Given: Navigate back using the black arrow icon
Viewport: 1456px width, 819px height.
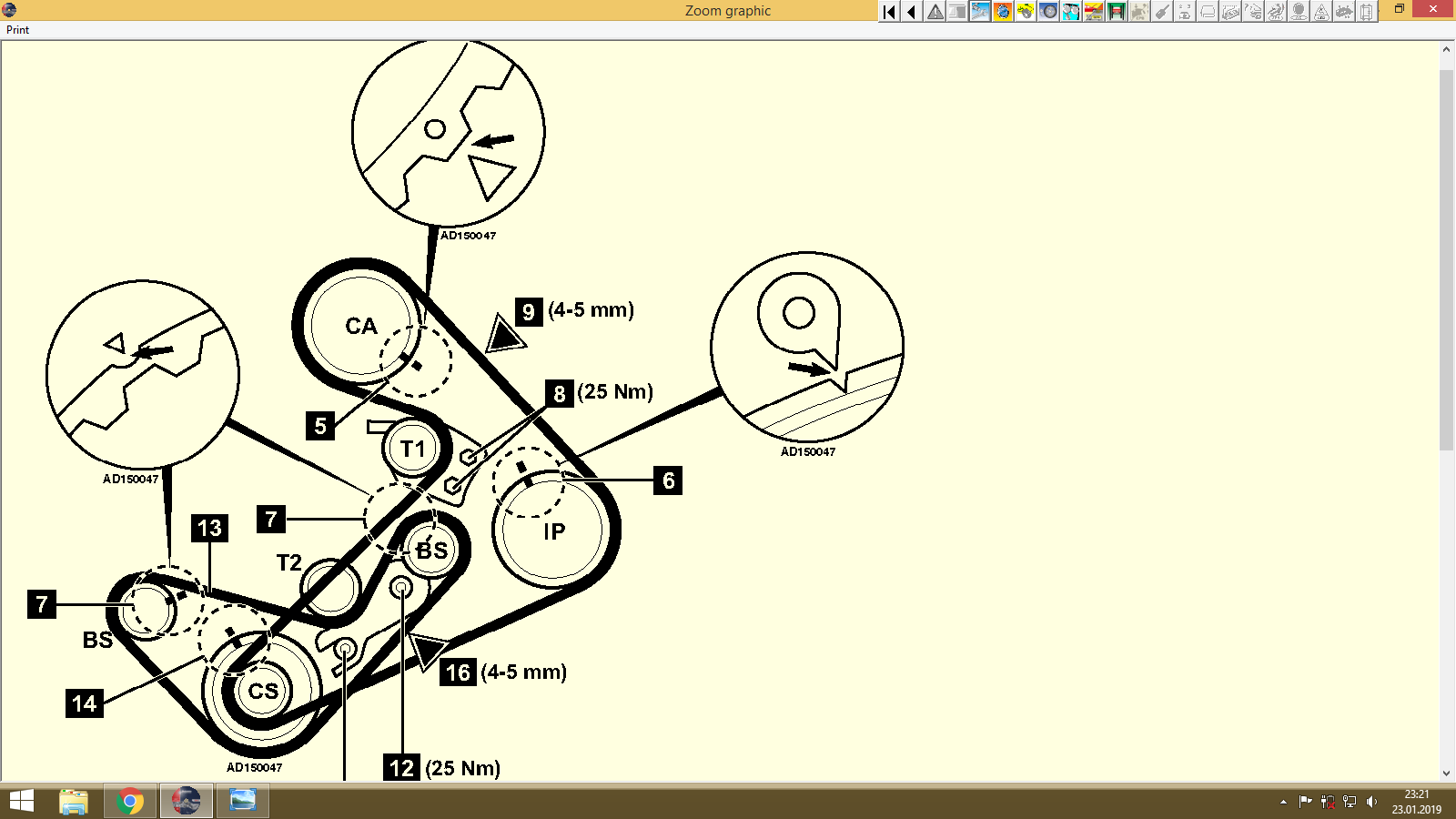Looking at the screenshot, I should (912, 12).
